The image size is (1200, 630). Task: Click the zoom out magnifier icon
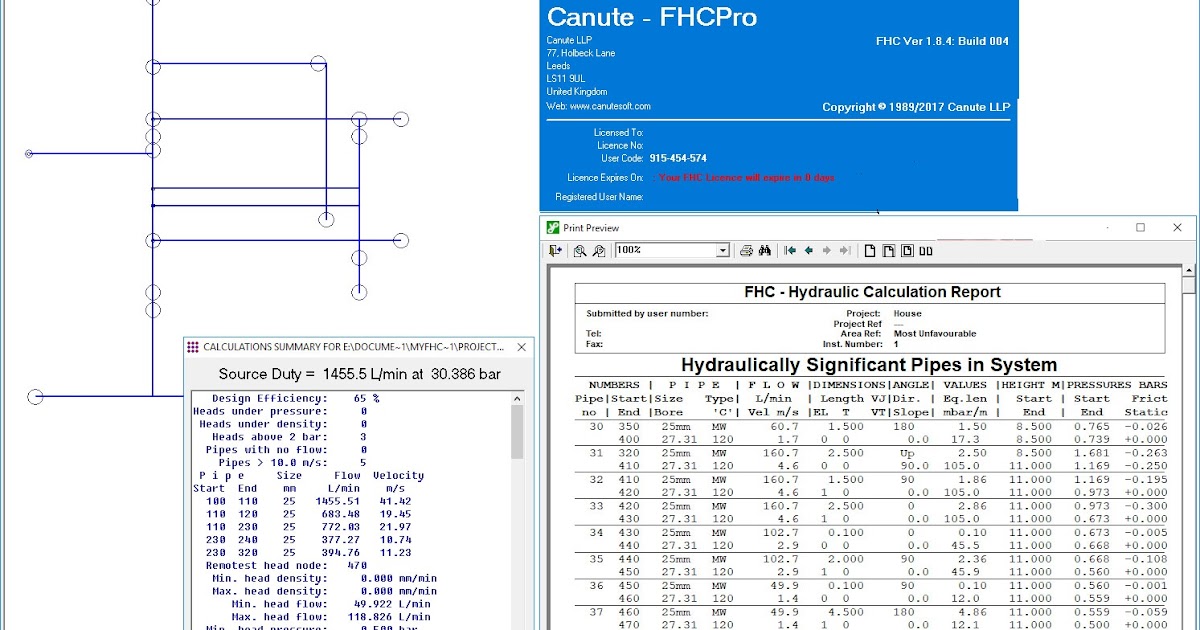(x=598, y=251)
